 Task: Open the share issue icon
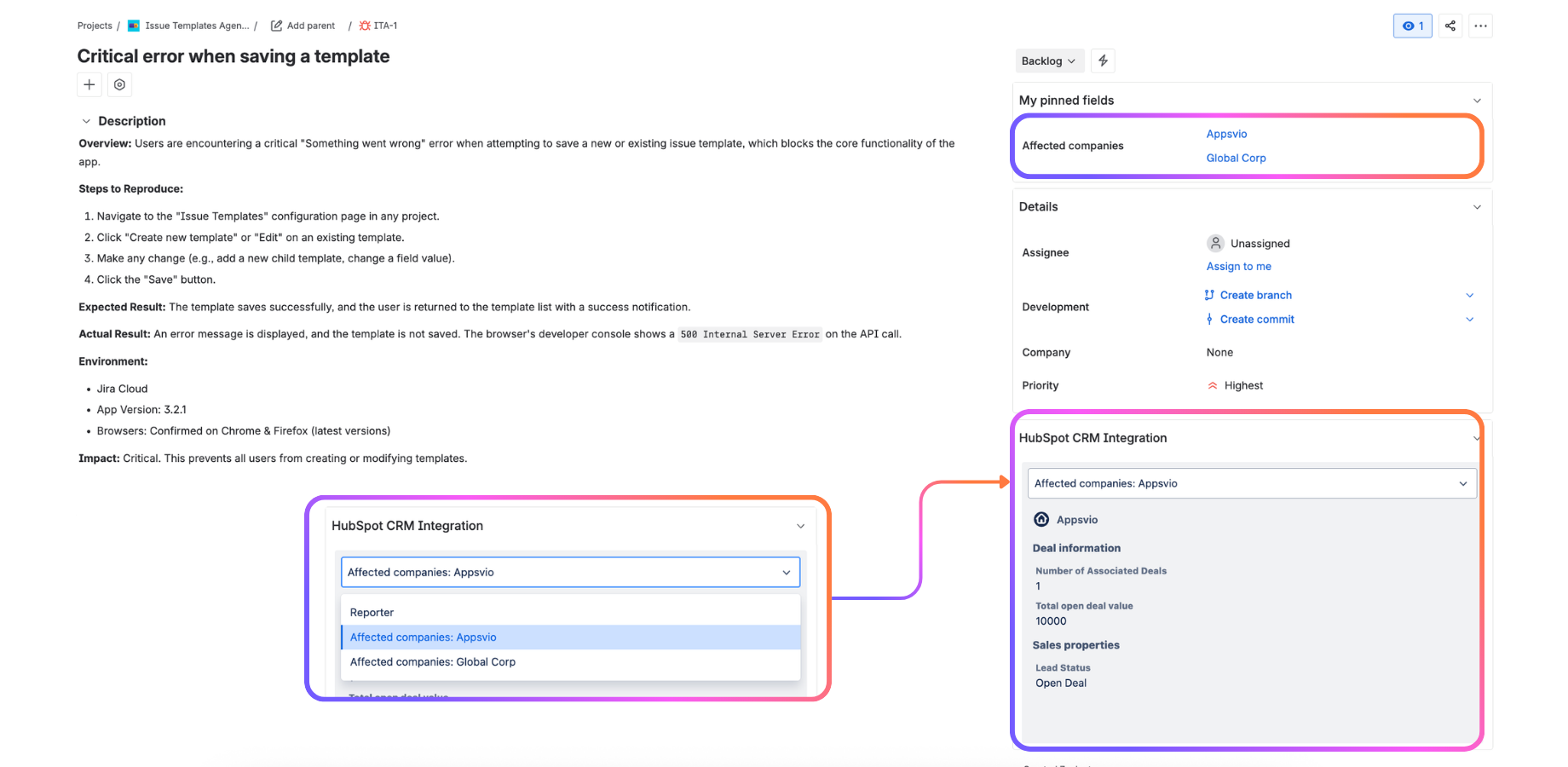click(x=1450, y=26)
